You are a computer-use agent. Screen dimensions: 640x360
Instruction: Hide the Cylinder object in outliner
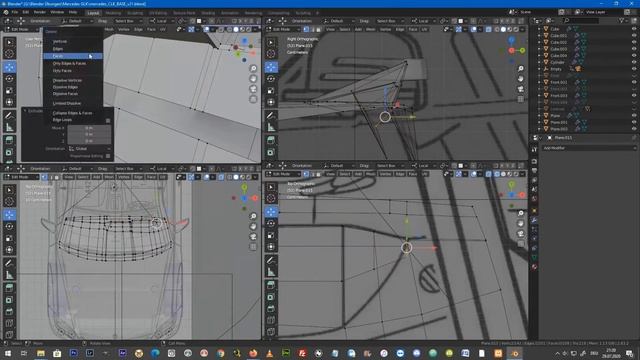[634, 62]
